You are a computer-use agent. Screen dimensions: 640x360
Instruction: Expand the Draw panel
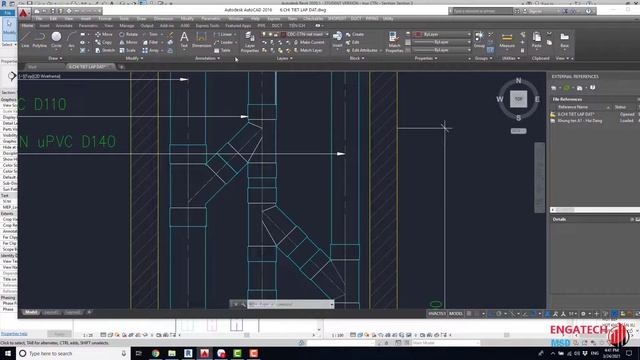(55, 58)
